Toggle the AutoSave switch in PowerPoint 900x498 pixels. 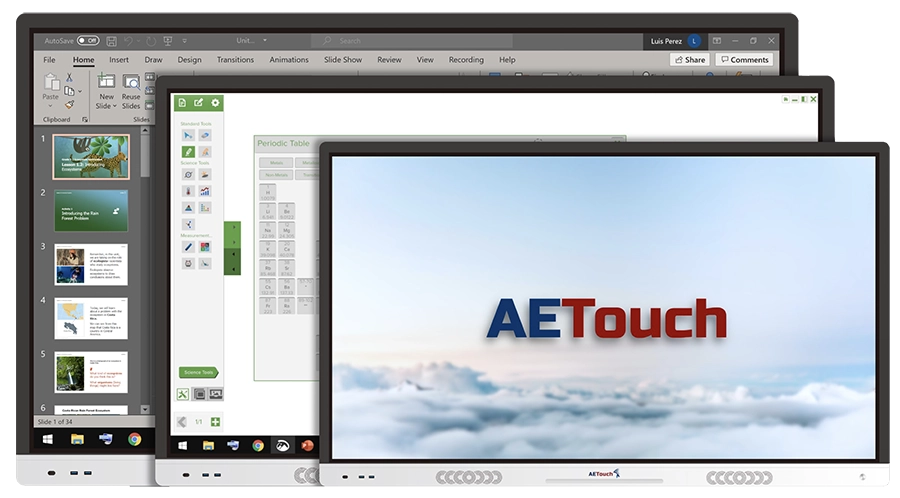[x=88, y=41]
